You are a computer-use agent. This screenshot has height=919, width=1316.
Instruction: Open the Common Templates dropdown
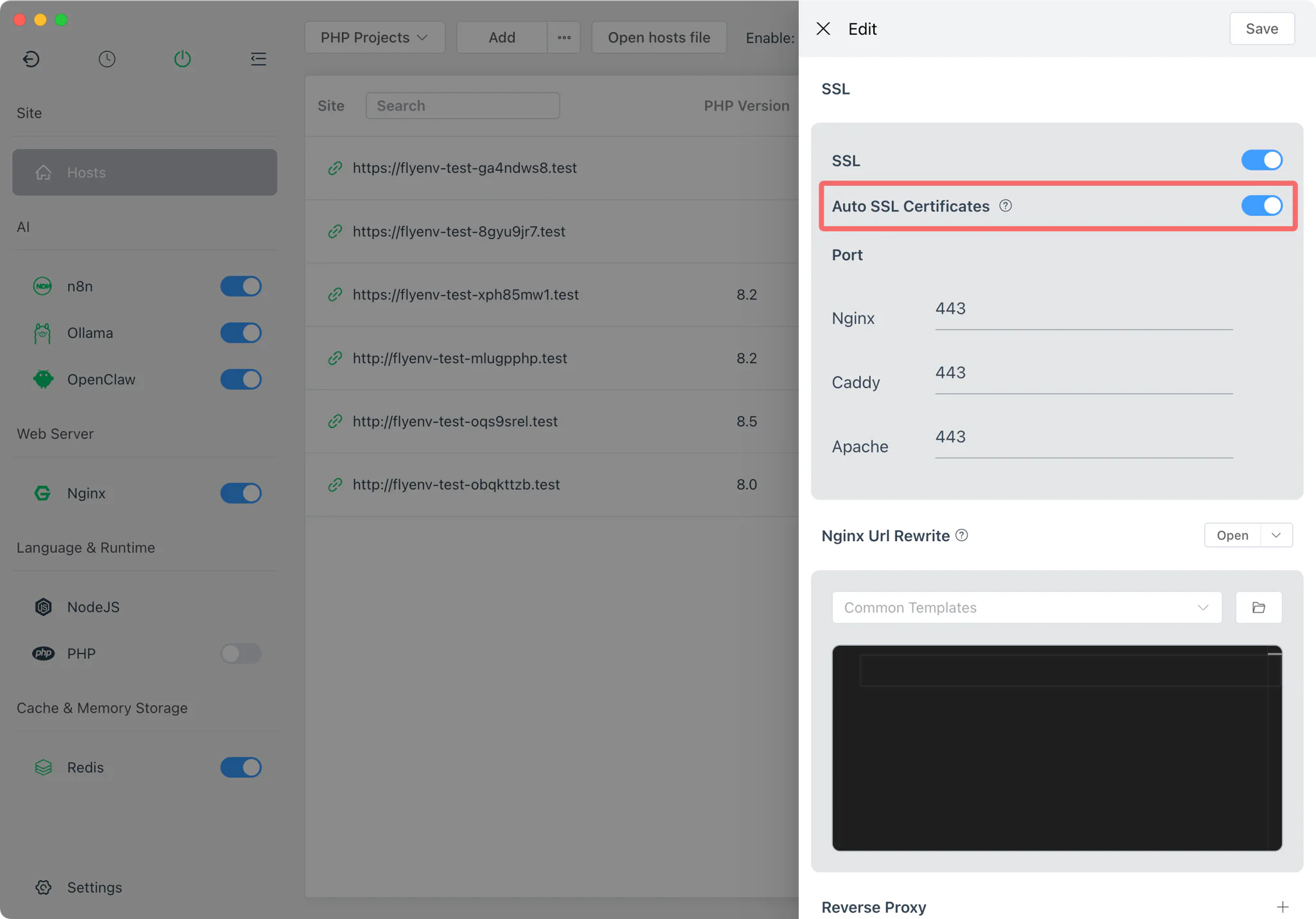click(1026, 607)
